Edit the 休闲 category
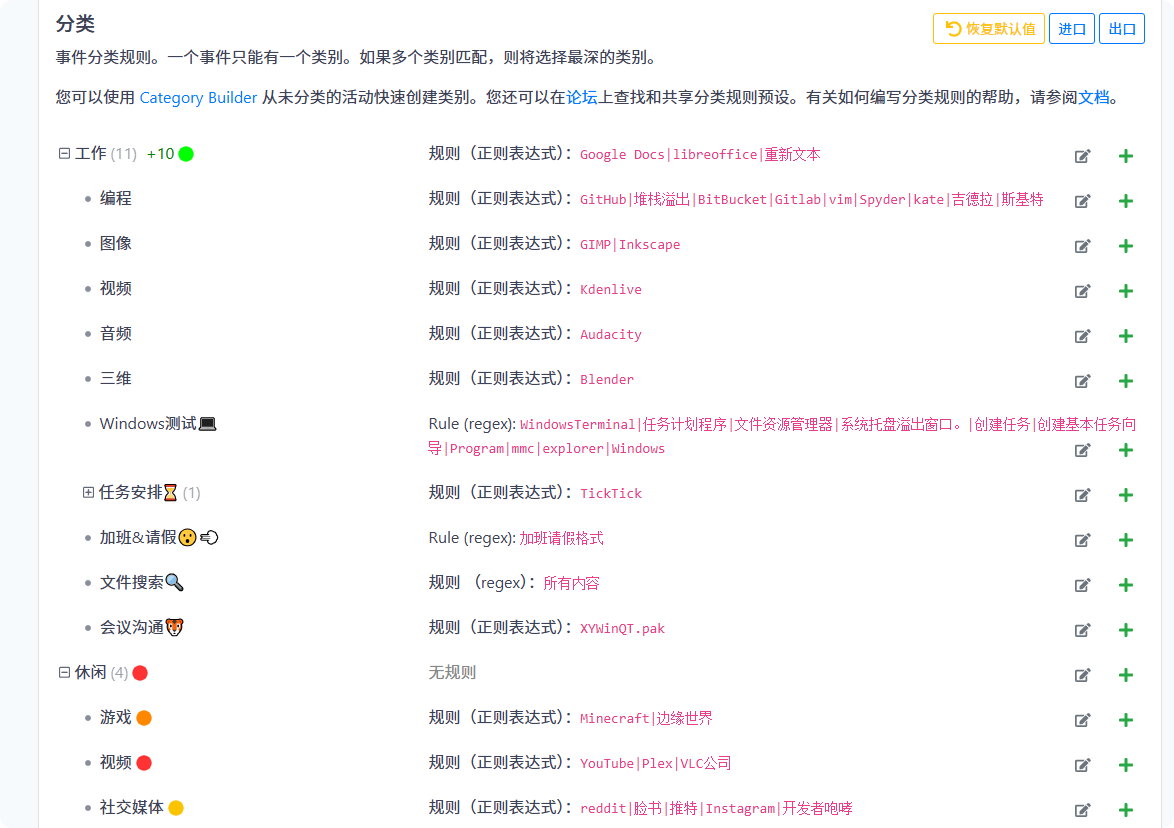1174x828 pixels. point(1083,675)
